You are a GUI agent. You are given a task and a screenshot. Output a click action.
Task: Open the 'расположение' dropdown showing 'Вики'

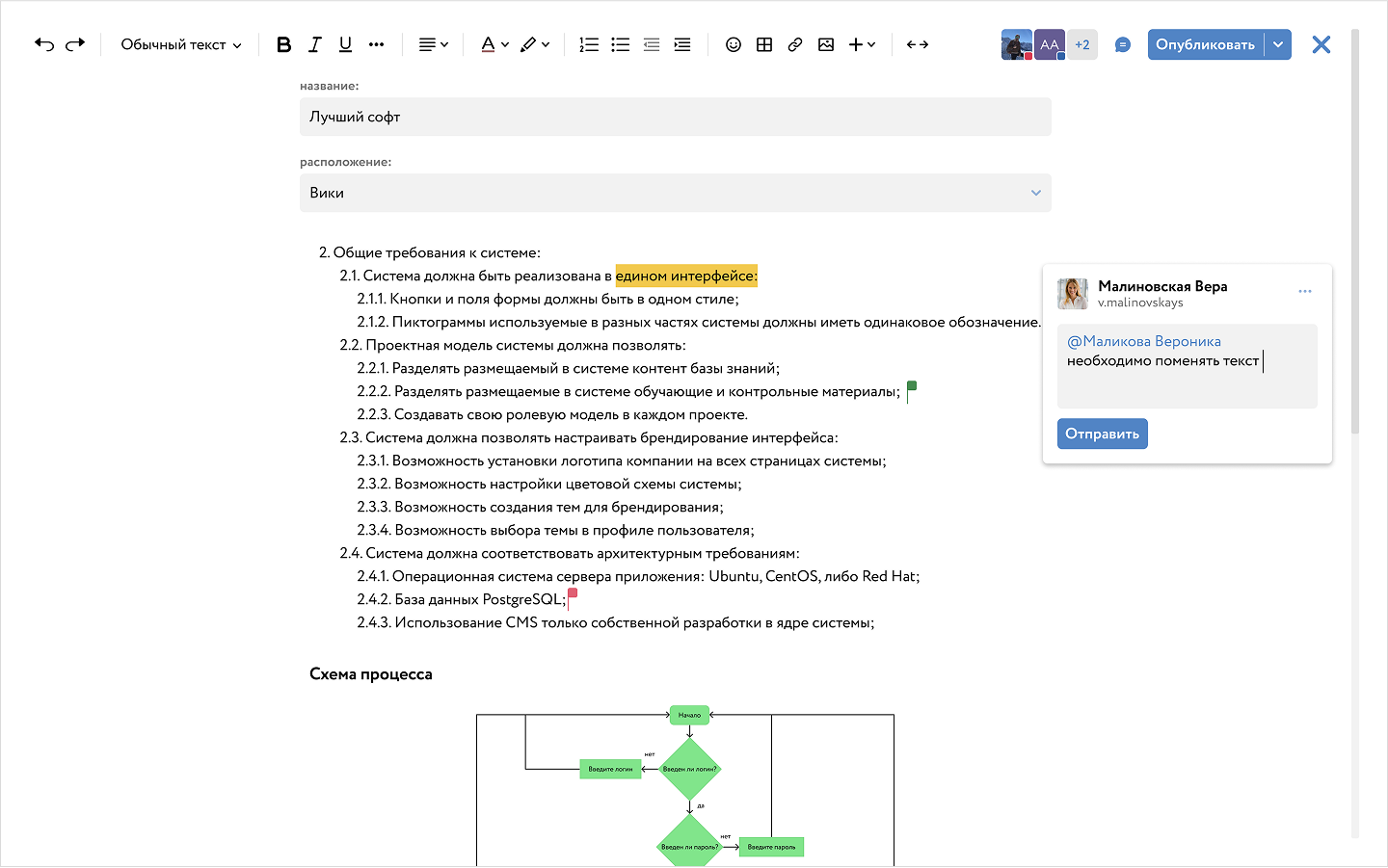[x=675, y=193]
